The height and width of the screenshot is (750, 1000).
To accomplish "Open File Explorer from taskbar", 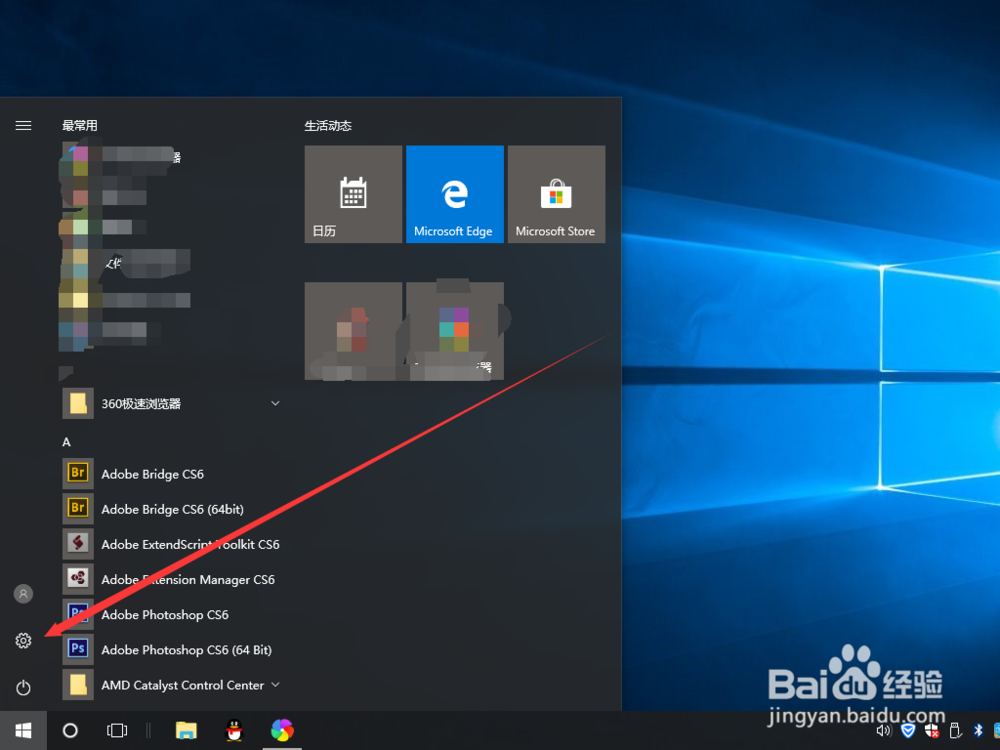I will coord(186,730).
